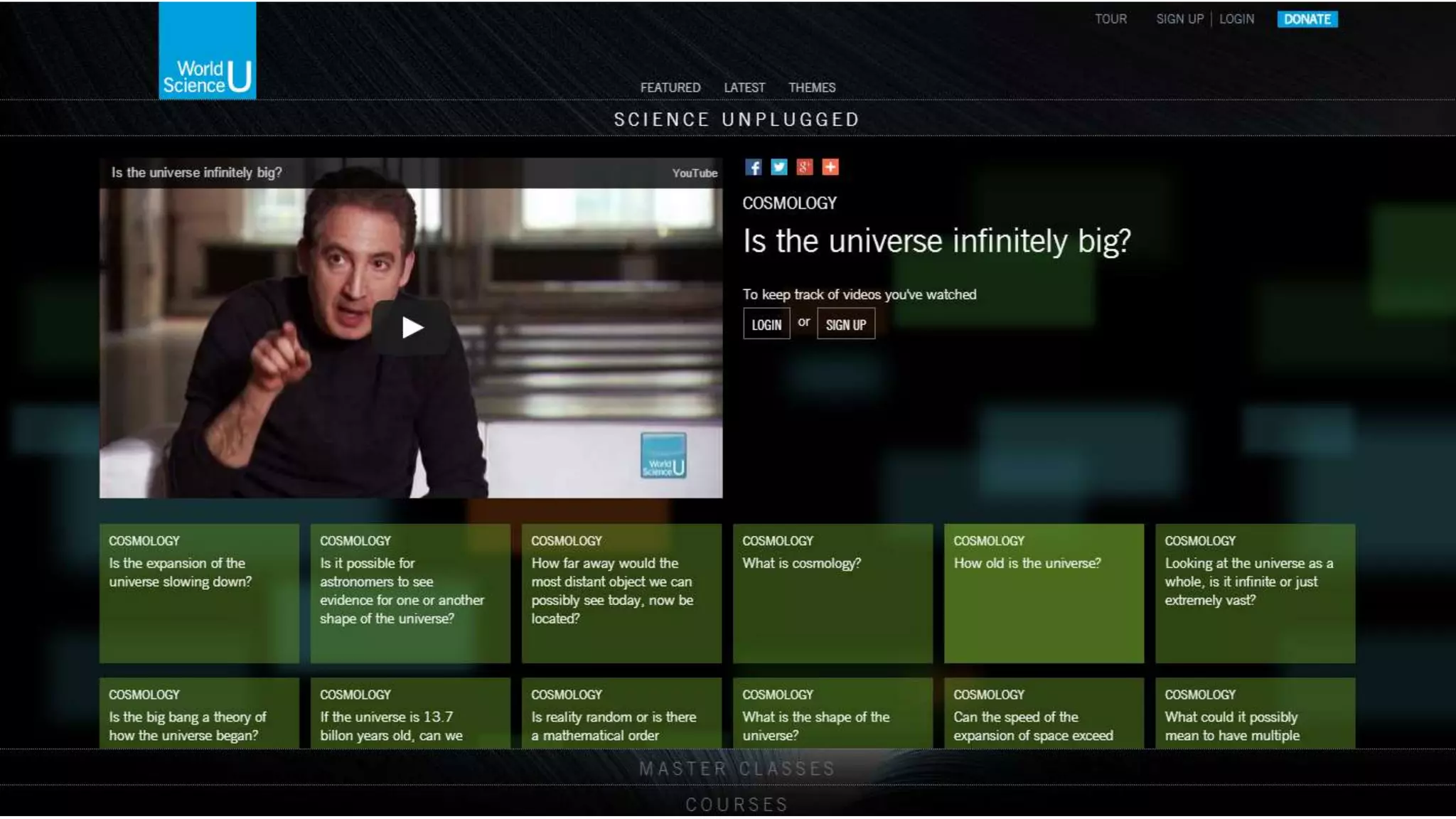Click the Google Plus share icon
The width and height of the screenshot is (1456, 819).
tap(804, 167)
